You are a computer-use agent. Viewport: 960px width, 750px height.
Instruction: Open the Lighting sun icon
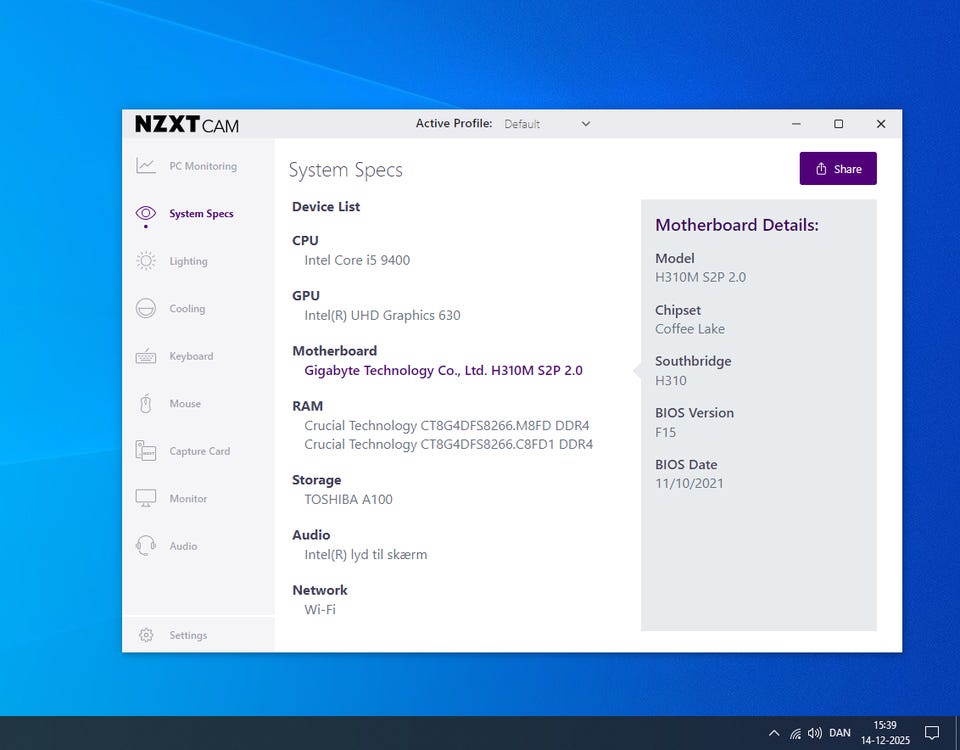(x=146, y=261)
